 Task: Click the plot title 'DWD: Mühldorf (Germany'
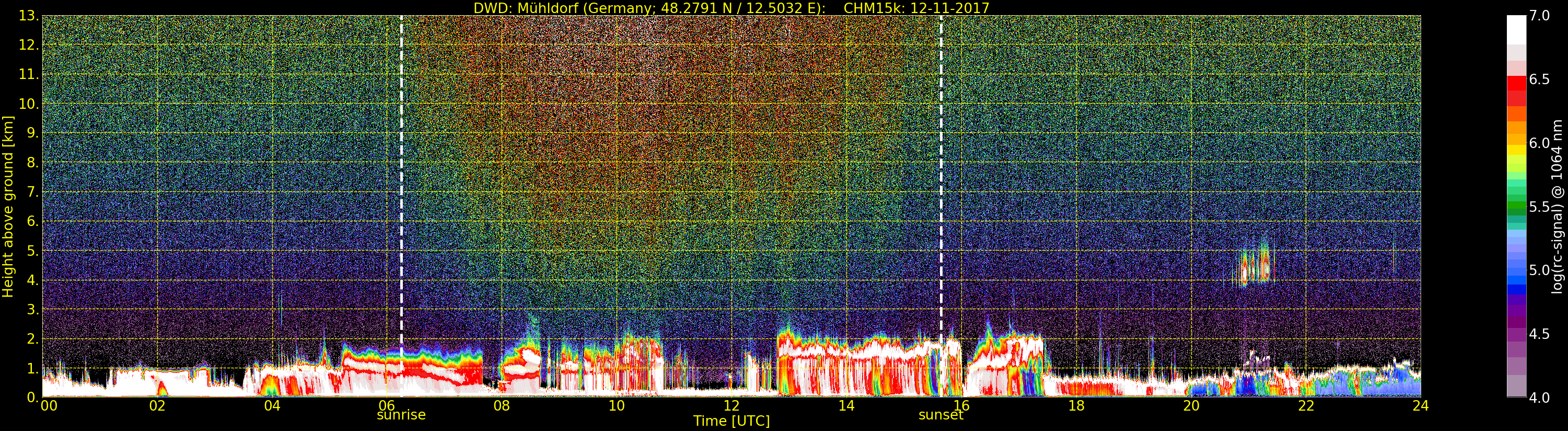click(x=563, y=8)
